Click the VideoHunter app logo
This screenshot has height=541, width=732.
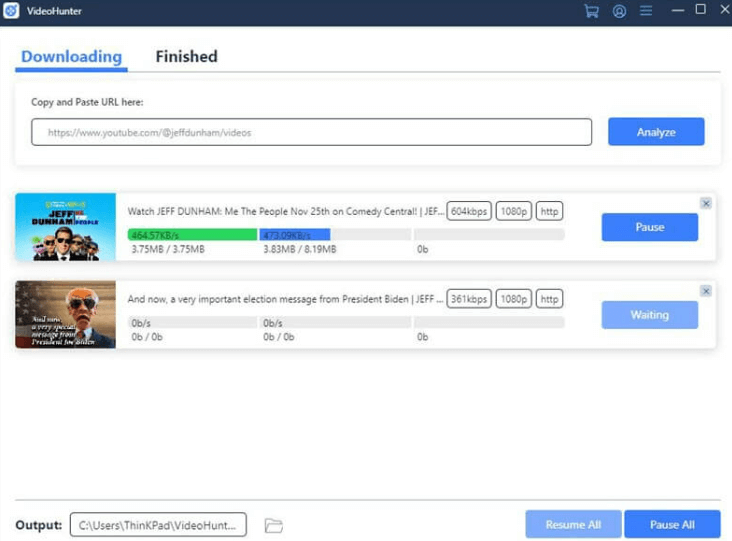pyautogui.click(x=11, y=10)
